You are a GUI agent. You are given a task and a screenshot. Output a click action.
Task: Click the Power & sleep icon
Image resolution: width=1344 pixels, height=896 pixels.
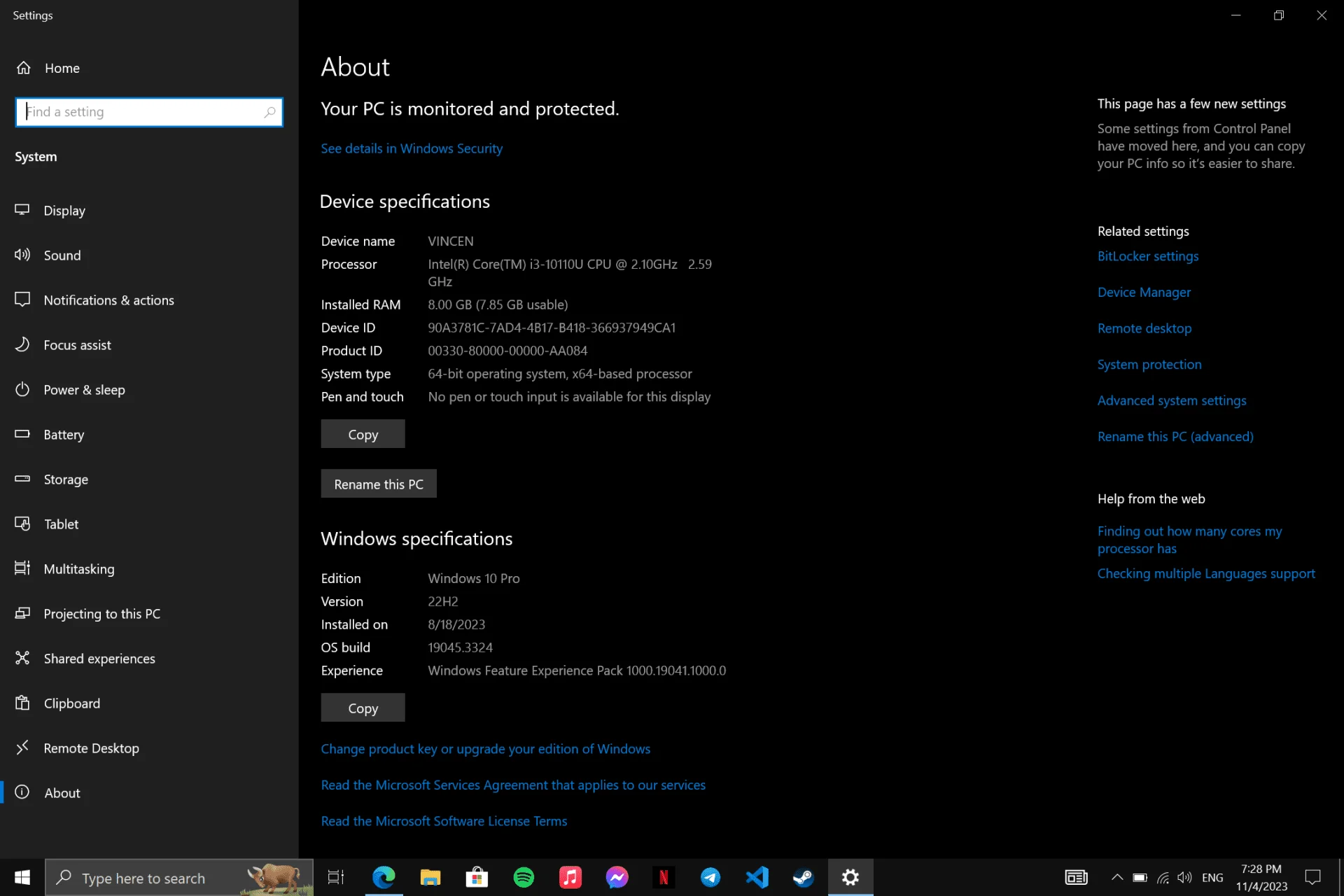click(22, 389)
